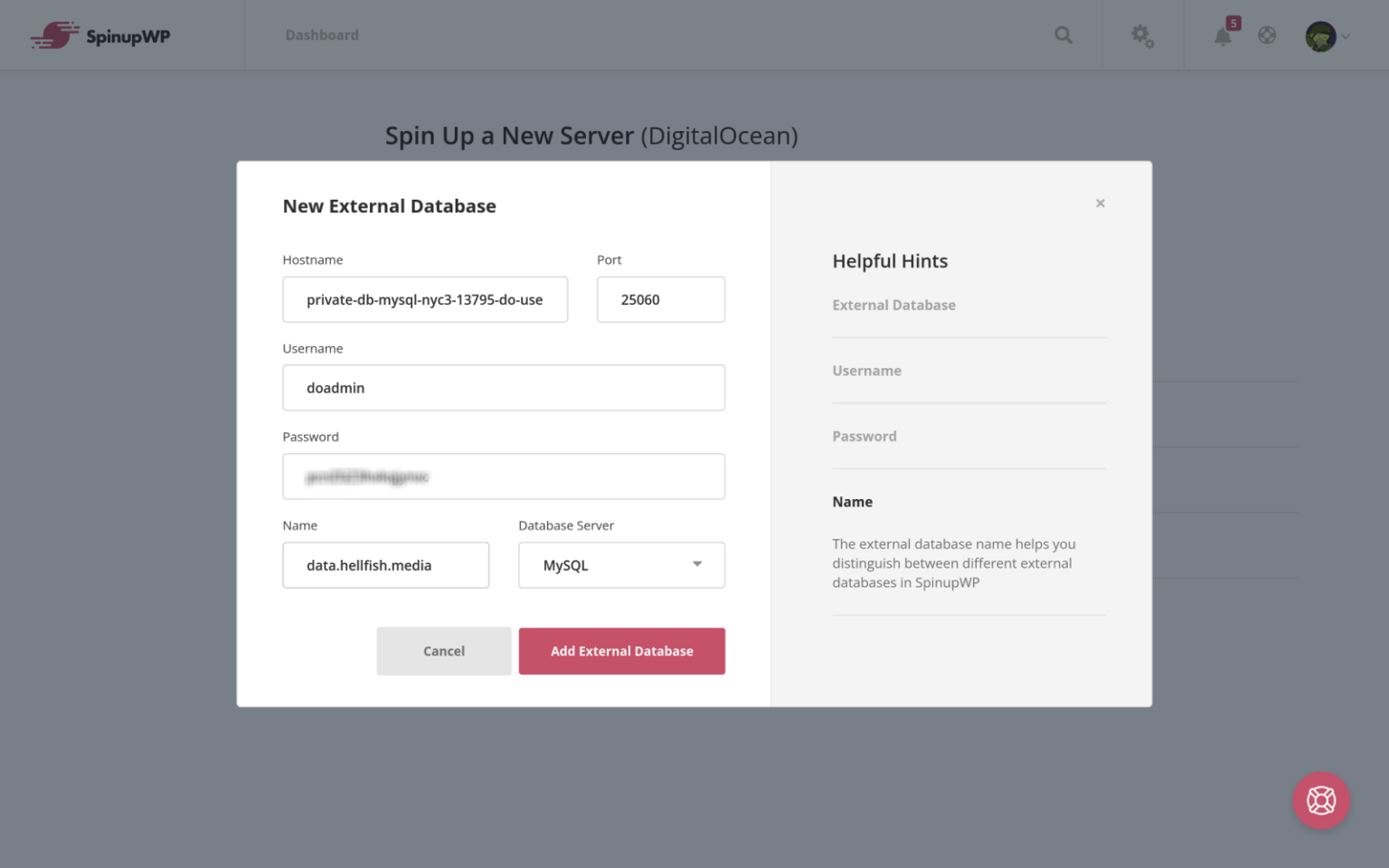Click the notification badge showing 5

1233,23
